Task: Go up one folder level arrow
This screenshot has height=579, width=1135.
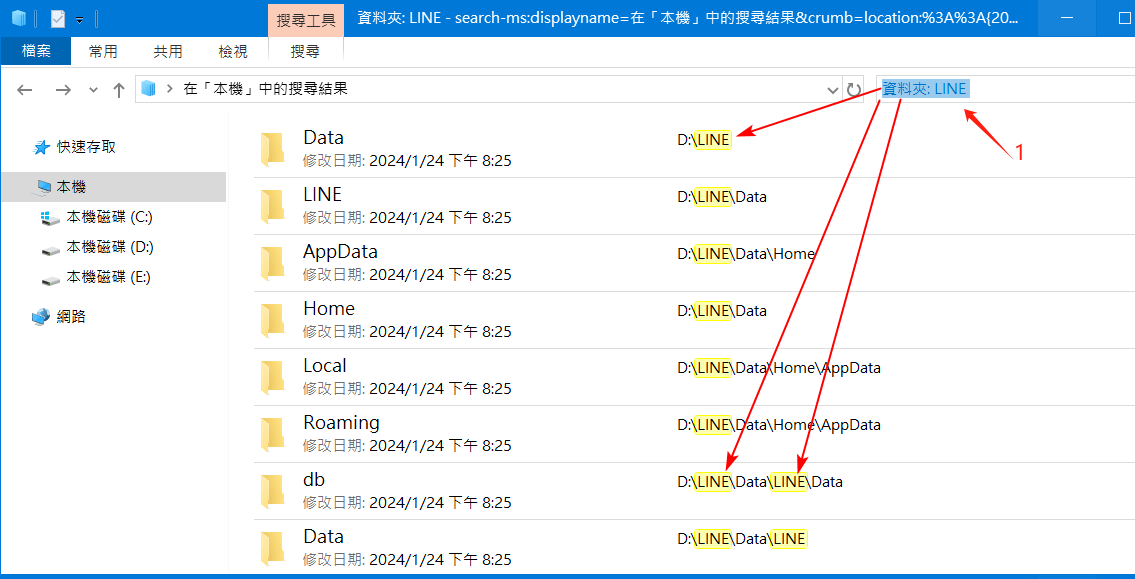Action: point(119,90)
